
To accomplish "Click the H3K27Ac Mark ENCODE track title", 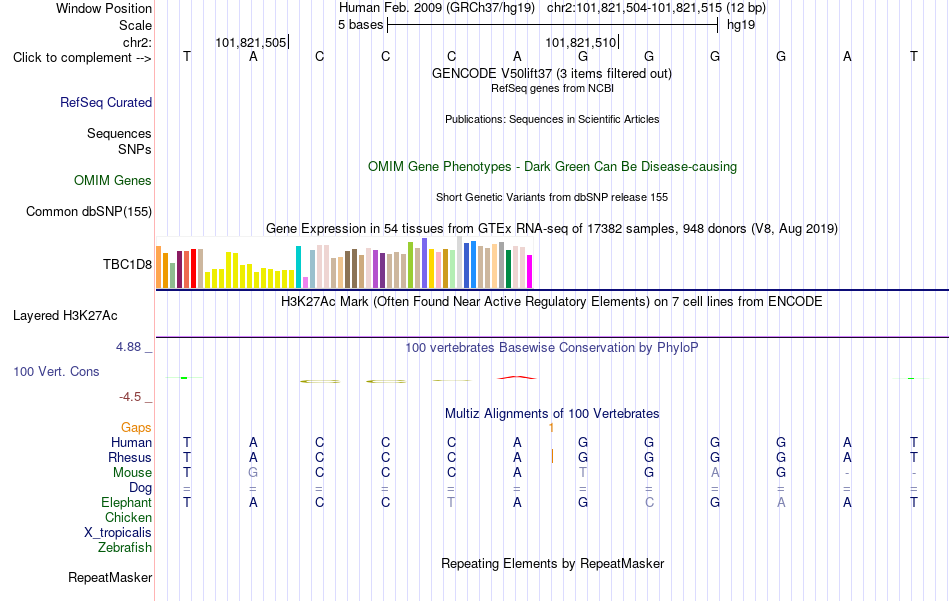I will point(552,302).
